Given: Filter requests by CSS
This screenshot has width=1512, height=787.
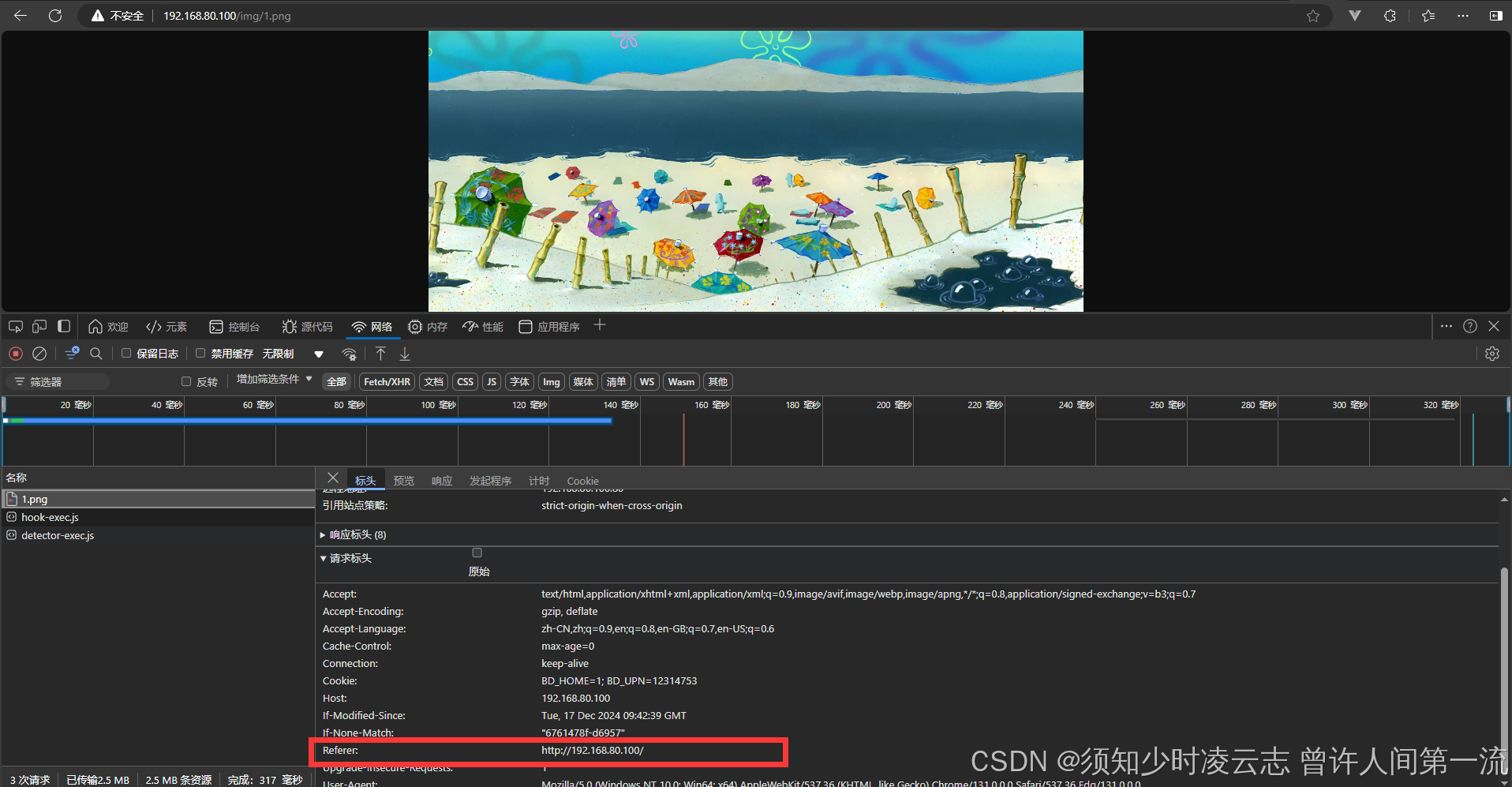Looking at the screenshot, I should [x=466, y=382].
